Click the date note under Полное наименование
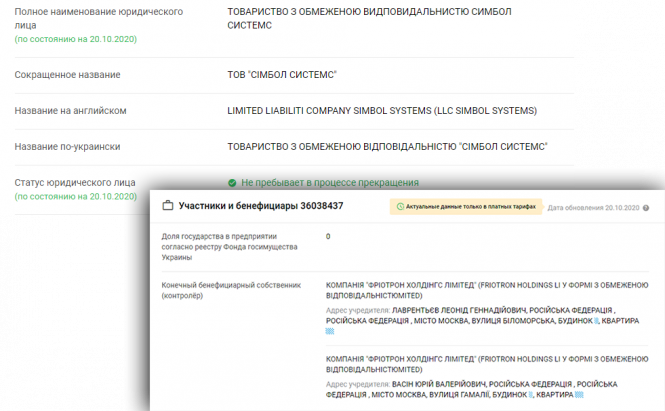 (x=76, y=39)
